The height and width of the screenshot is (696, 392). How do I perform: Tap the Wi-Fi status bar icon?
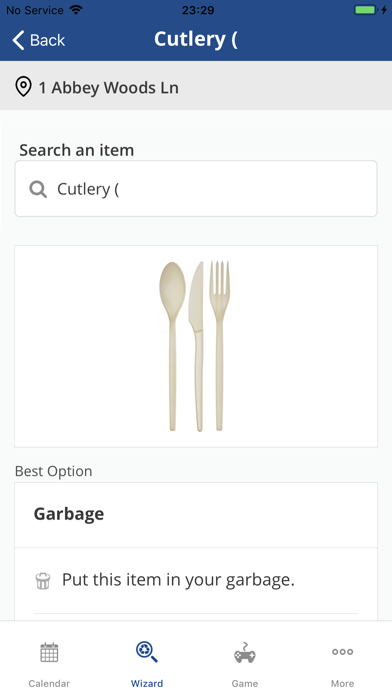point(76,10)
